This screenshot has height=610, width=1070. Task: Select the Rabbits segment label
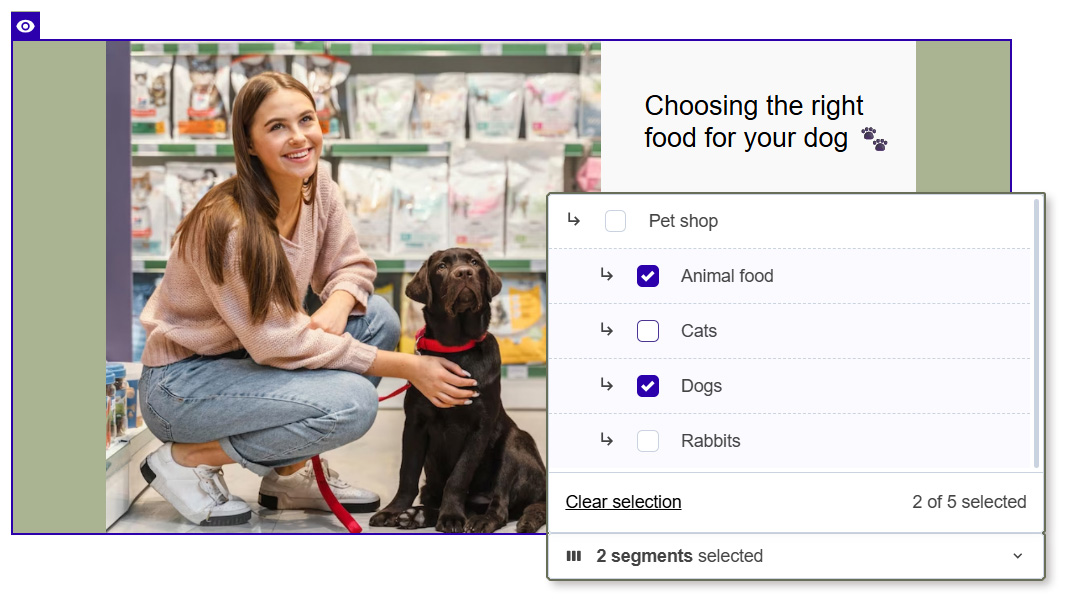tap(711, 441)
